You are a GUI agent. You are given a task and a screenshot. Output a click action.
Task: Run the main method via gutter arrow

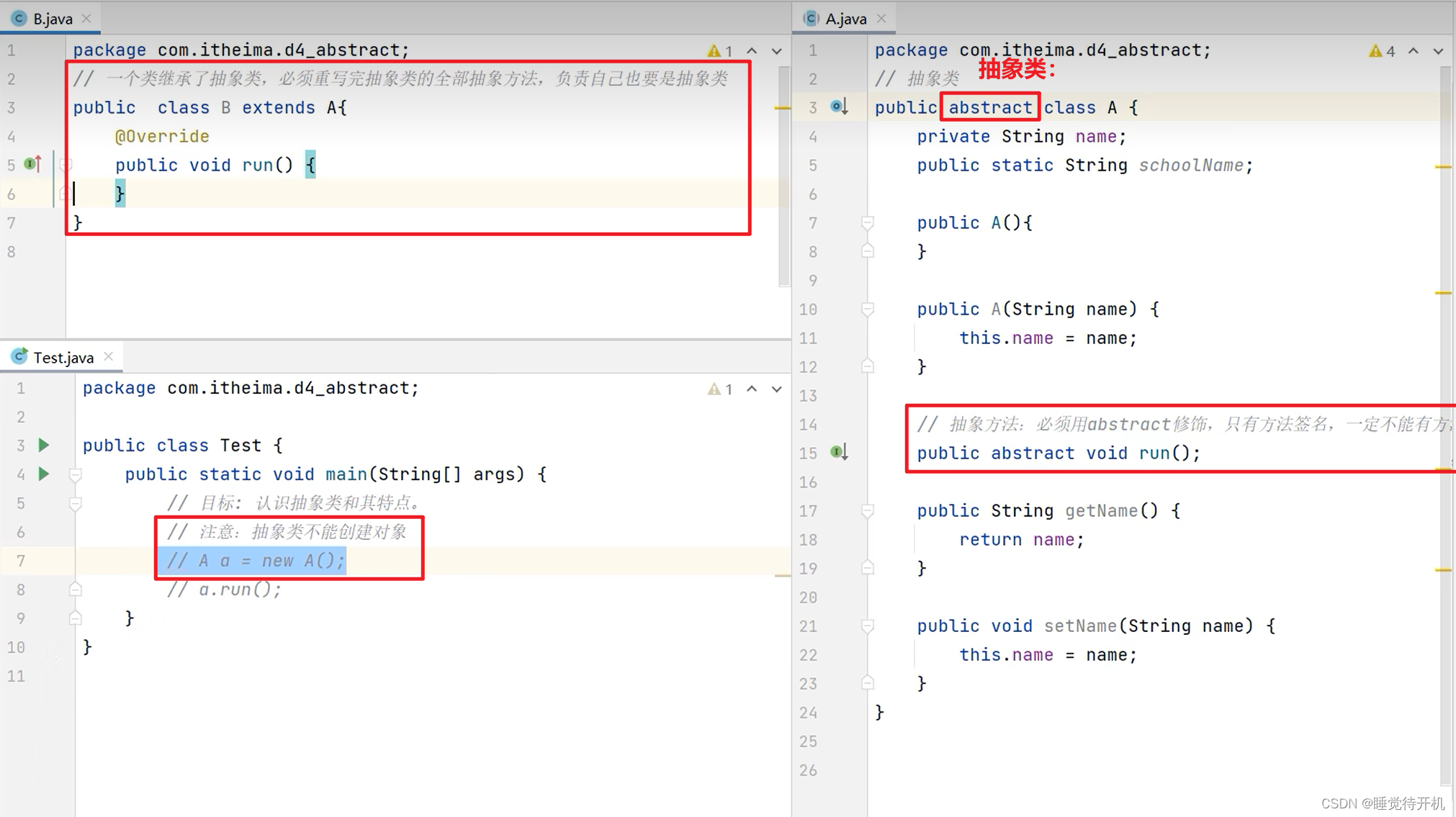click(43, 474)
